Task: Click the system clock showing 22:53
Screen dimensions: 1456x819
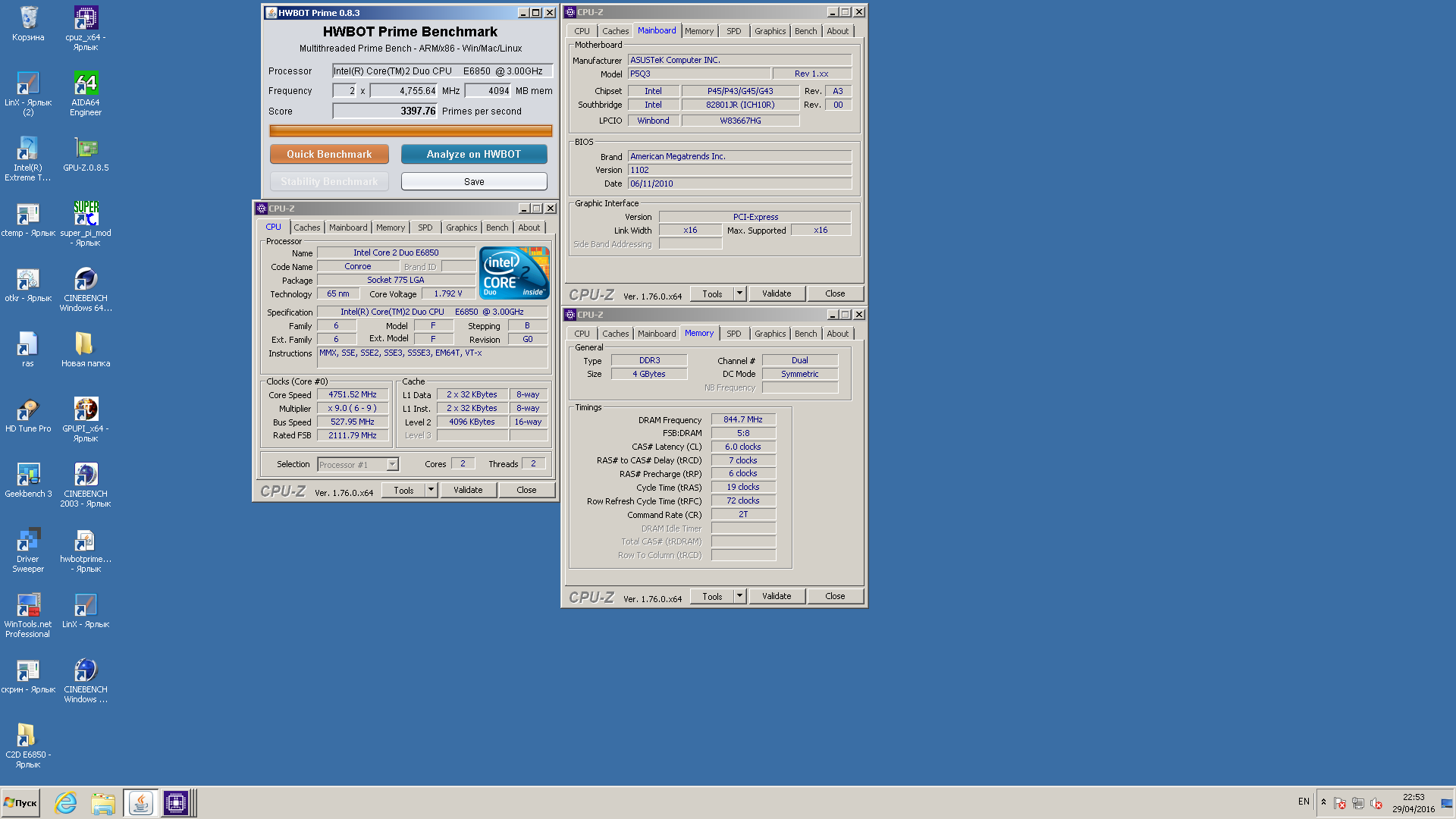Action: pyautogui.click(x=1414, y=797)
